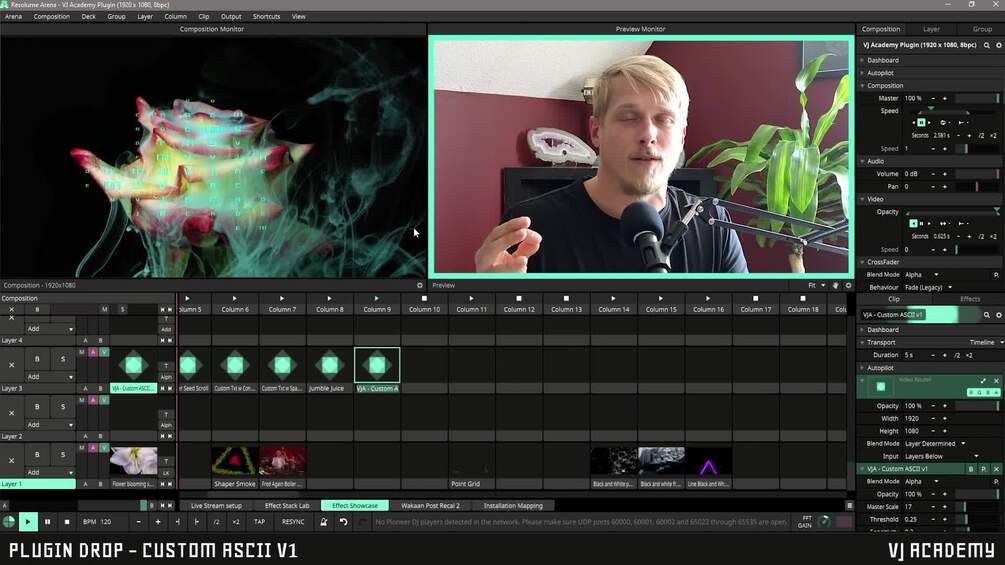Open the clip settings gear icon

(999, 315)
